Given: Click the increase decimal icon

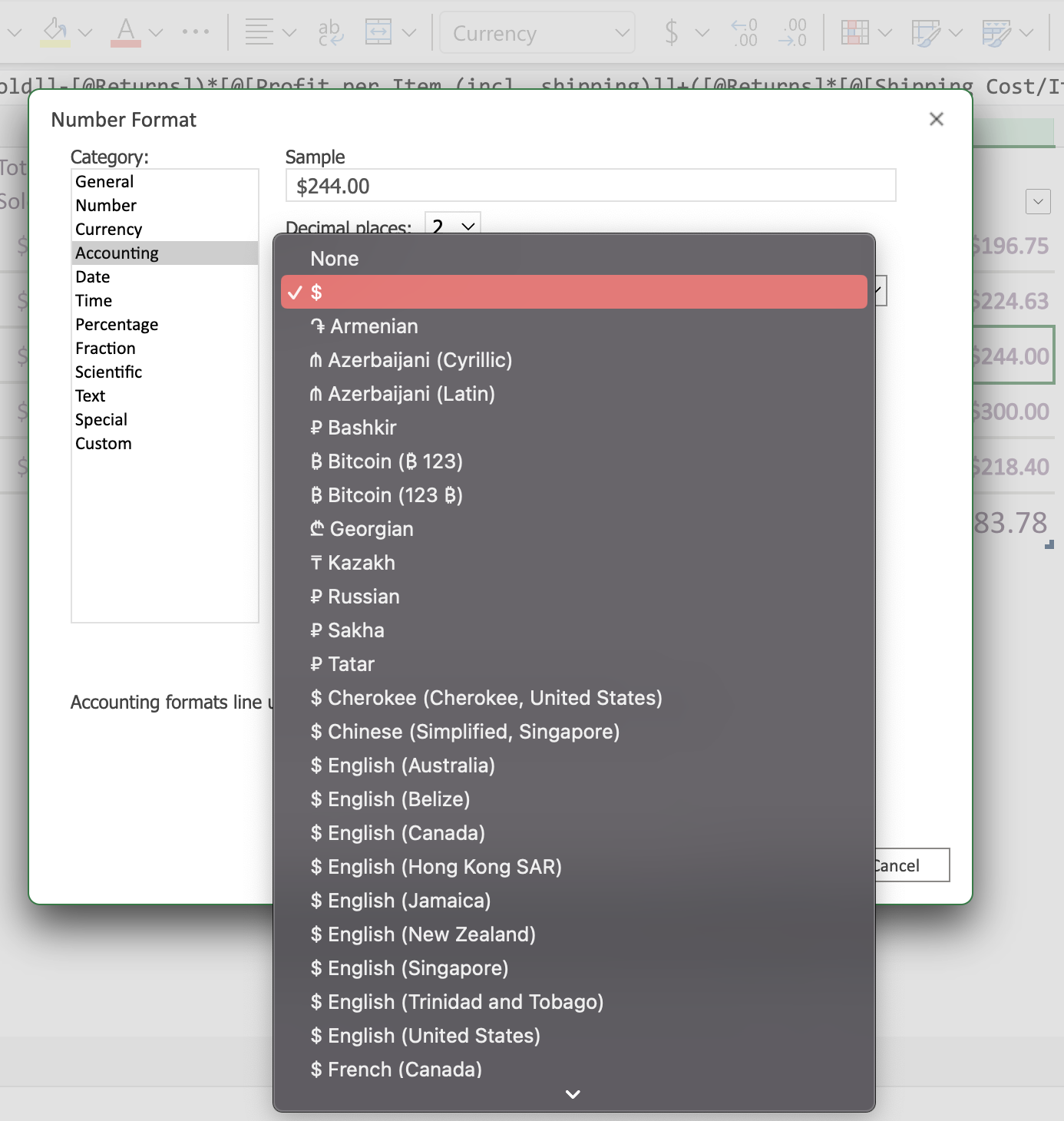Looking at the screenshot, I should tap(745, 32).
